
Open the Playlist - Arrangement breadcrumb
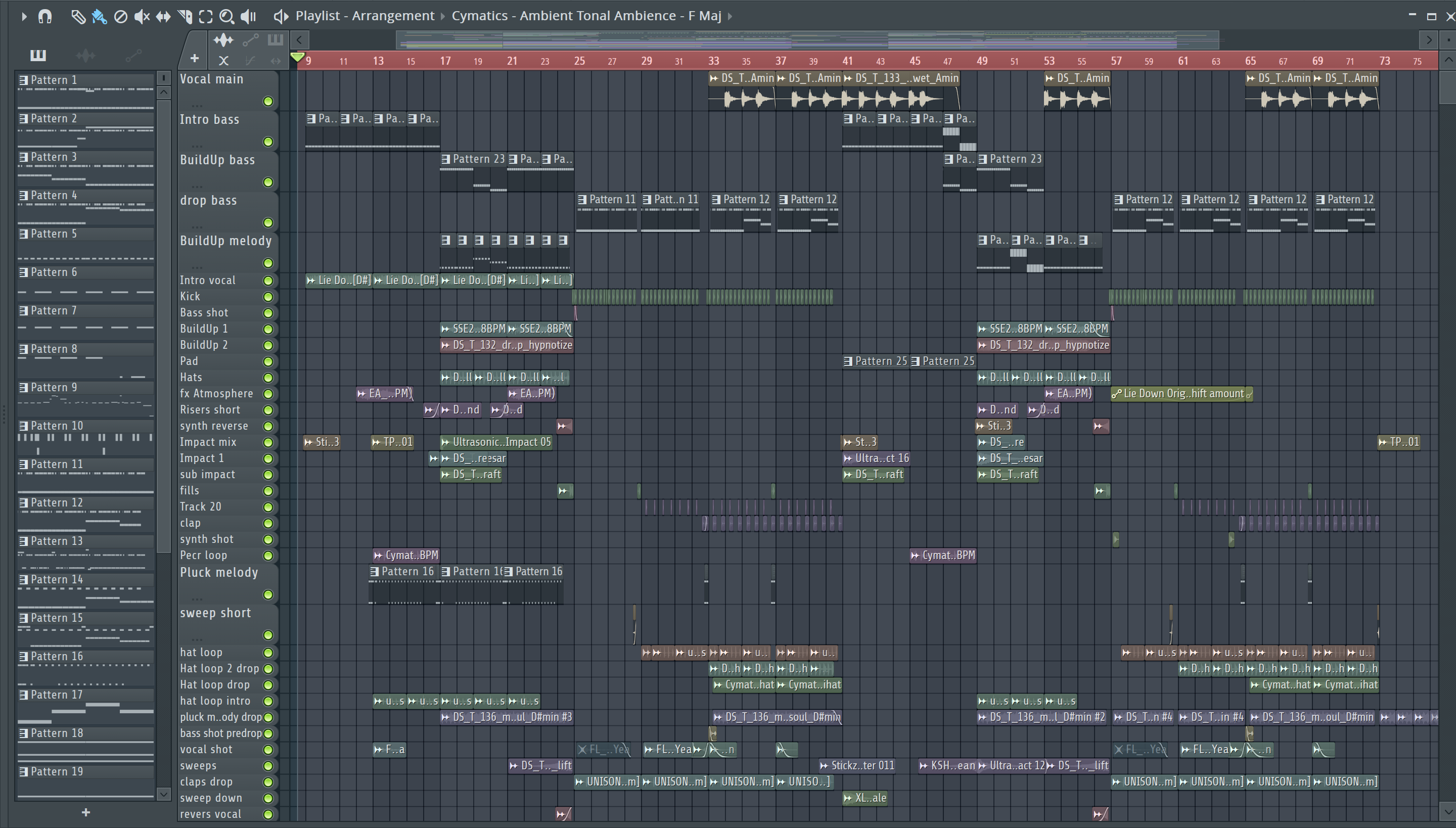coord(365,16)
